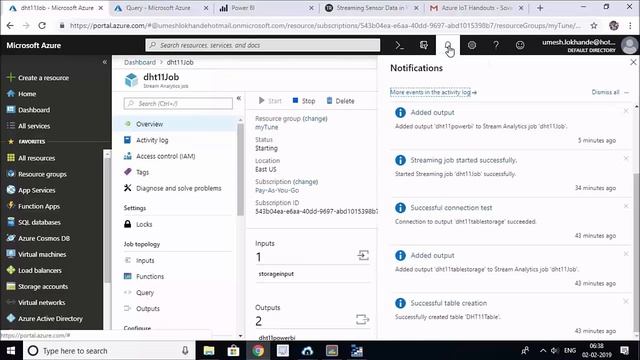Image resolution: width=640 pixels, height=360 pixels.
Task: Change the resource group link
Action: coord(315,118)
